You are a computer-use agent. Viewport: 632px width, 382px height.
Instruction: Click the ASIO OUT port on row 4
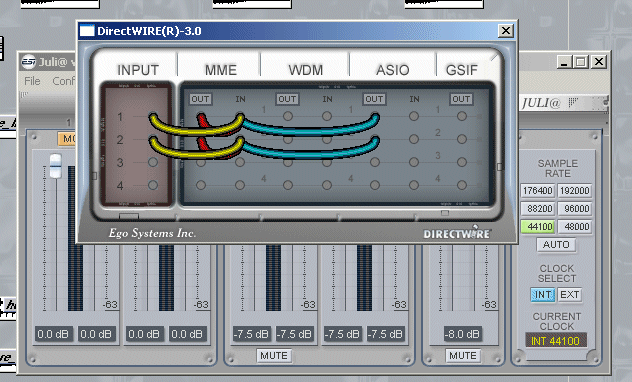click(x=375, y=185)
